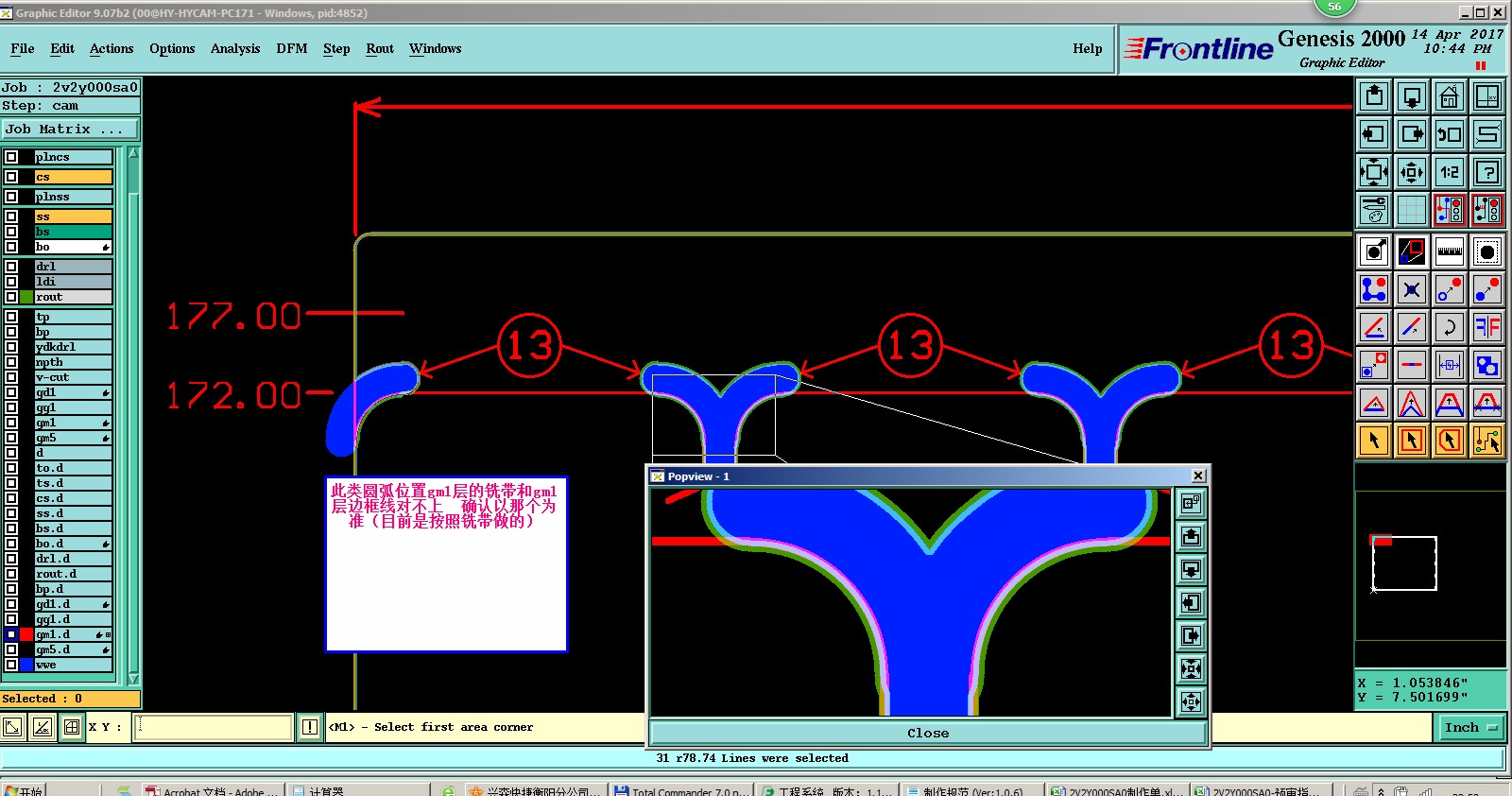Click the exclamation mark icon next to XY field
Screen dimensions: 1512x796
[310, 727]
